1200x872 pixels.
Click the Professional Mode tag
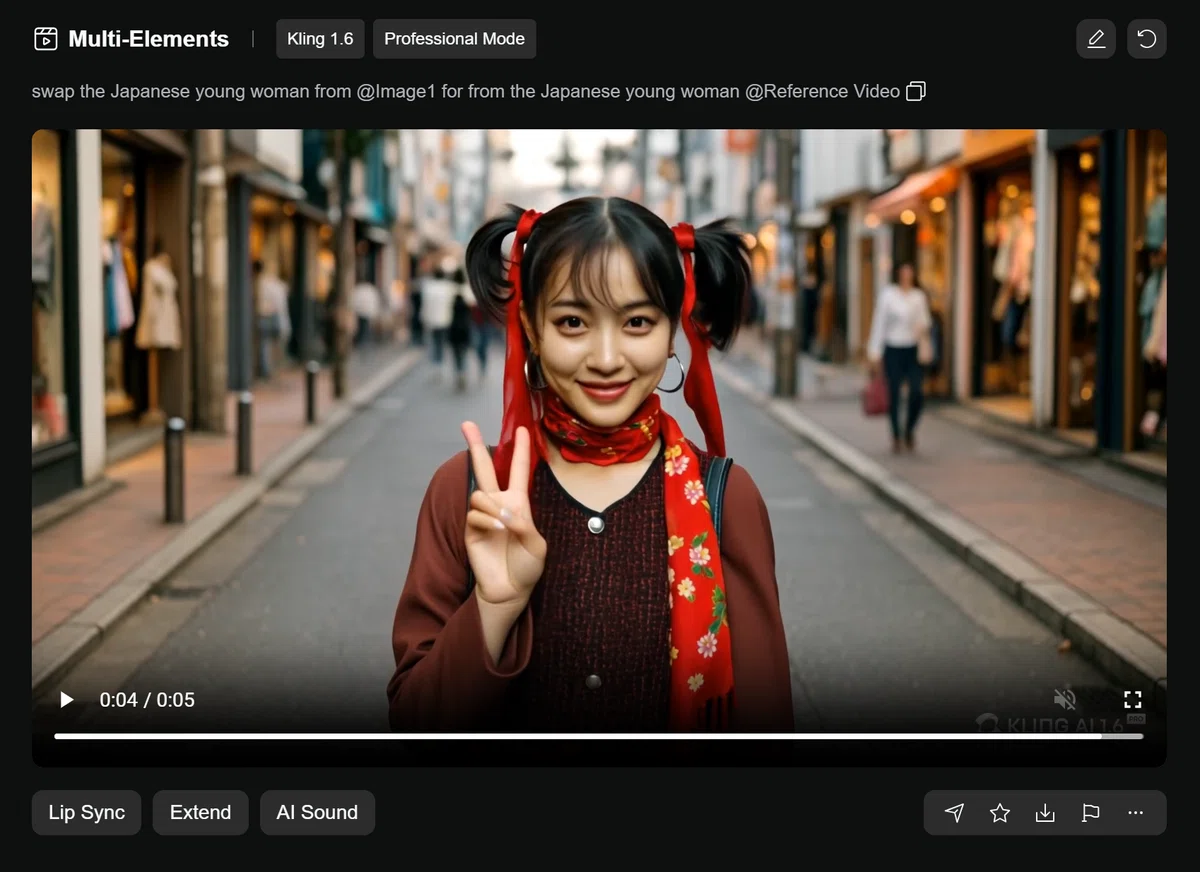click(454, 39)
